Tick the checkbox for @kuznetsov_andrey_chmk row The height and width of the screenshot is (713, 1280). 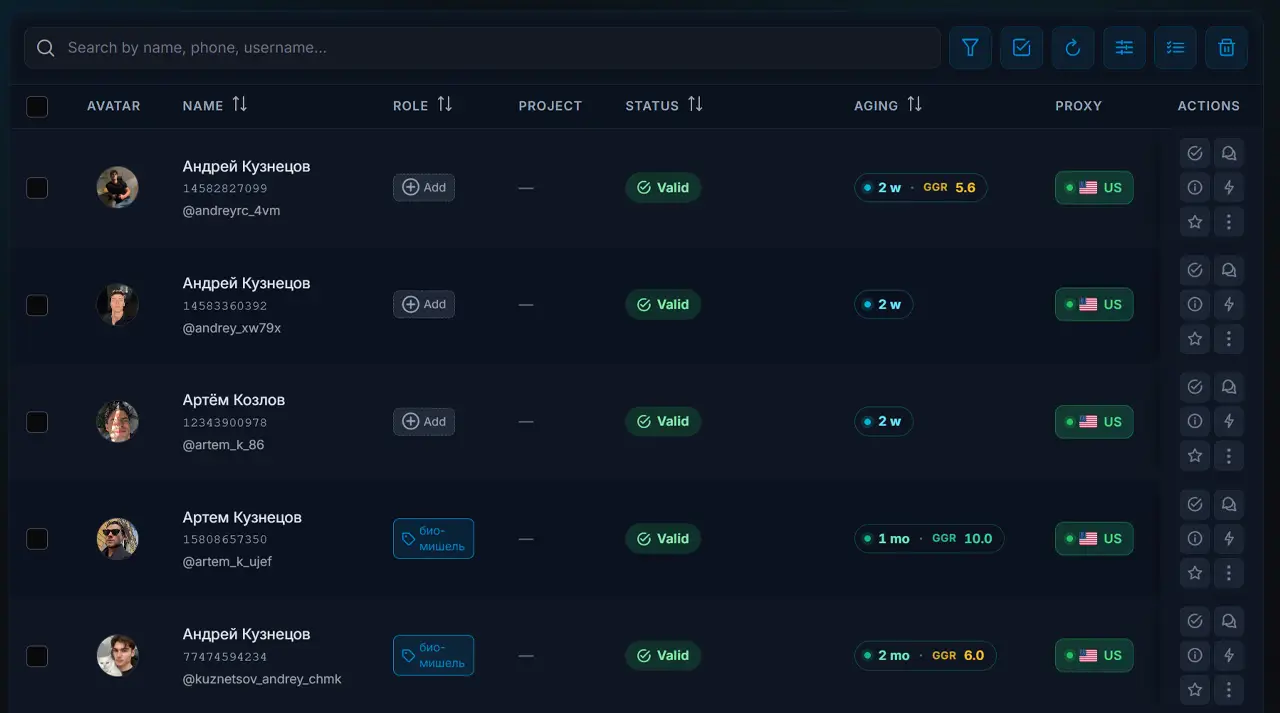click(37, 656)
